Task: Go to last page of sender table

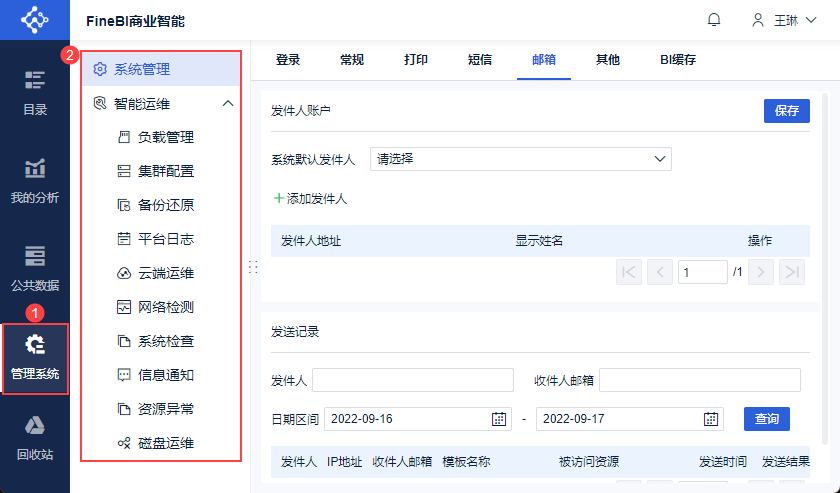Action: coord(792,271)
